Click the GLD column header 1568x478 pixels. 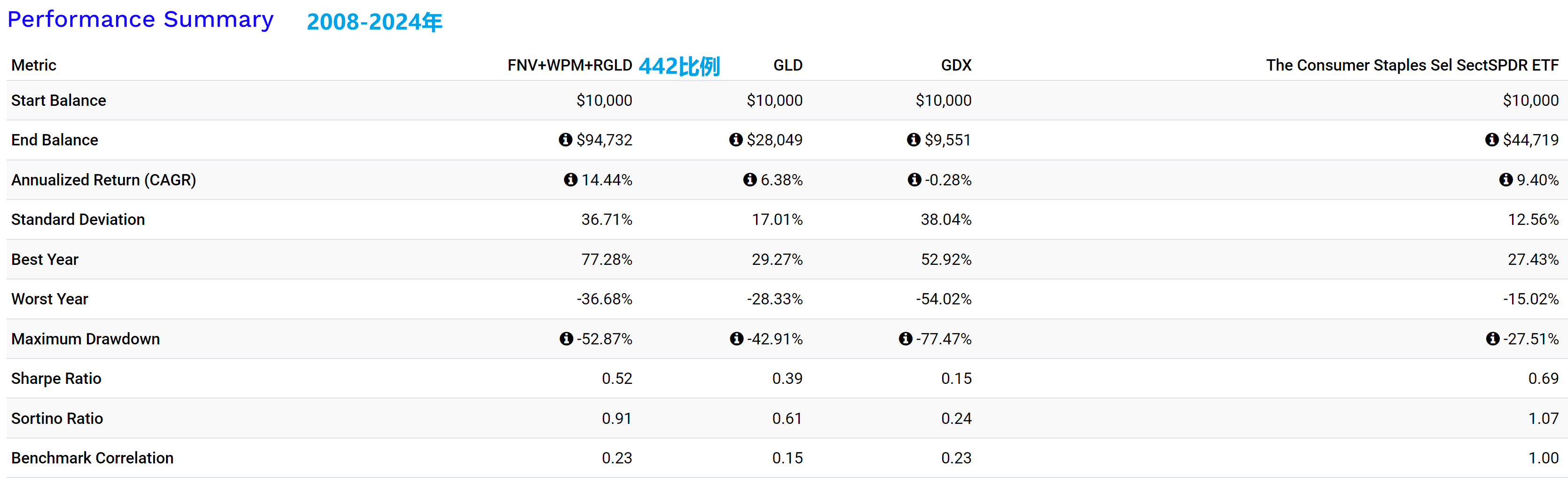788,65
